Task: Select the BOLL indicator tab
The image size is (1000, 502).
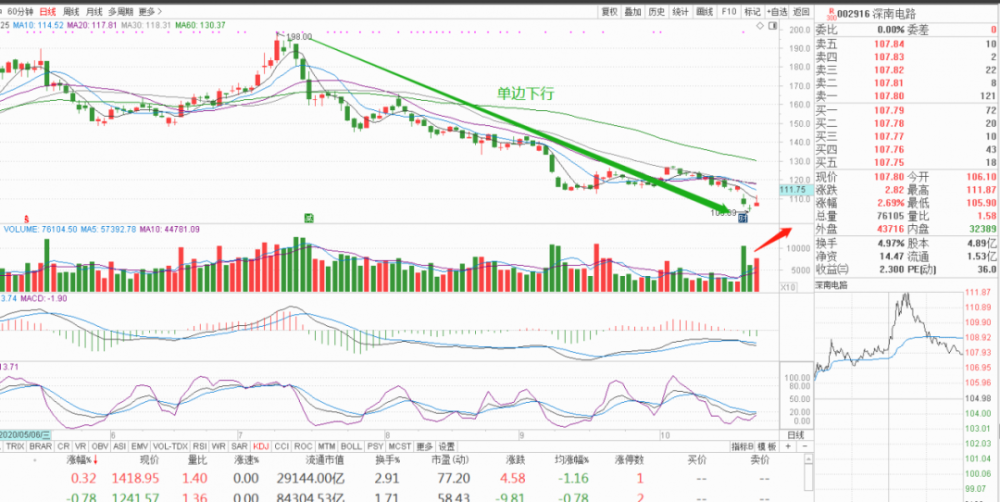Action: [351, 447]
